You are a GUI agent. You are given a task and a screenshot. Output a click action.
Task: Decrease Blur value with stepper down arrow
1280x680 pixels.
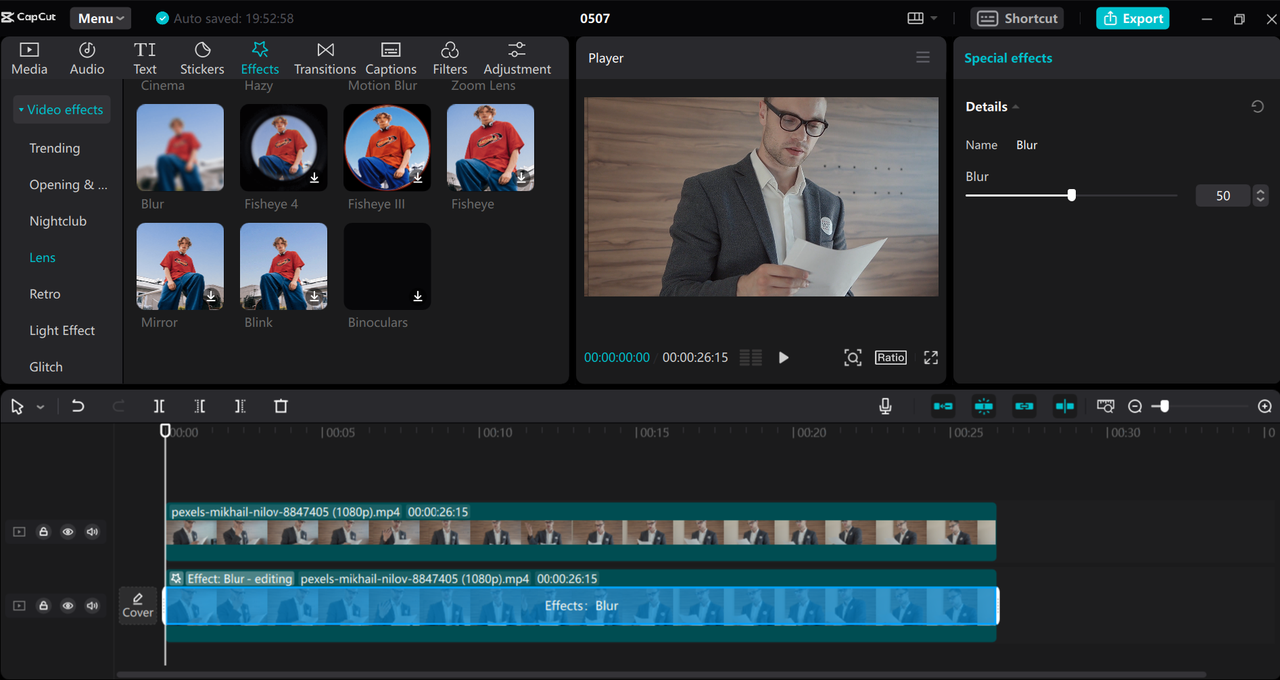coord(1260,201)
